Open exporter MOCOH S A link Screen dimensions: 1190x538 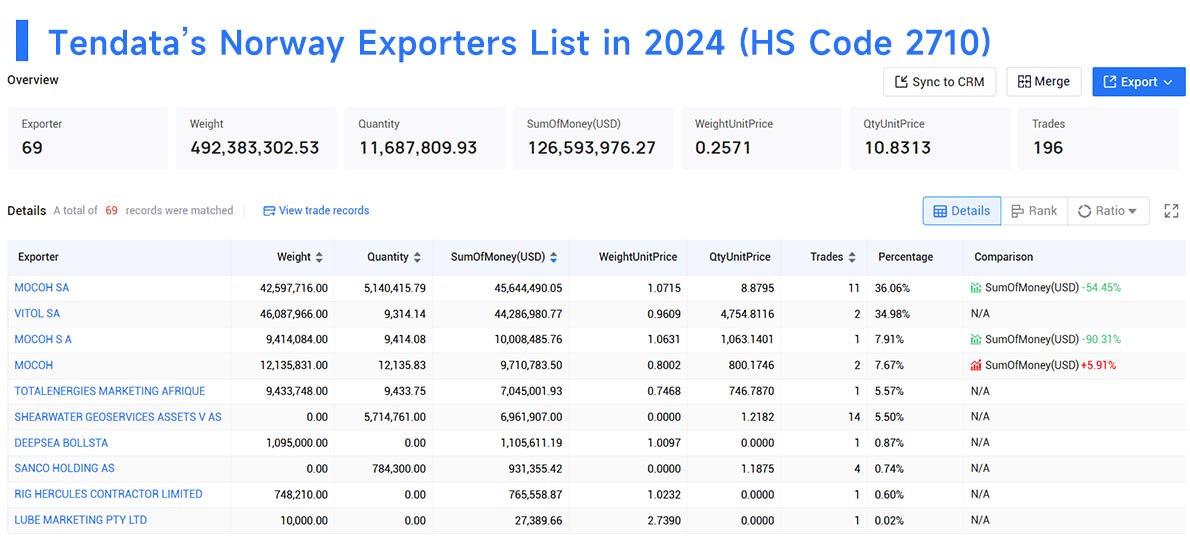(x=43, y=339)
